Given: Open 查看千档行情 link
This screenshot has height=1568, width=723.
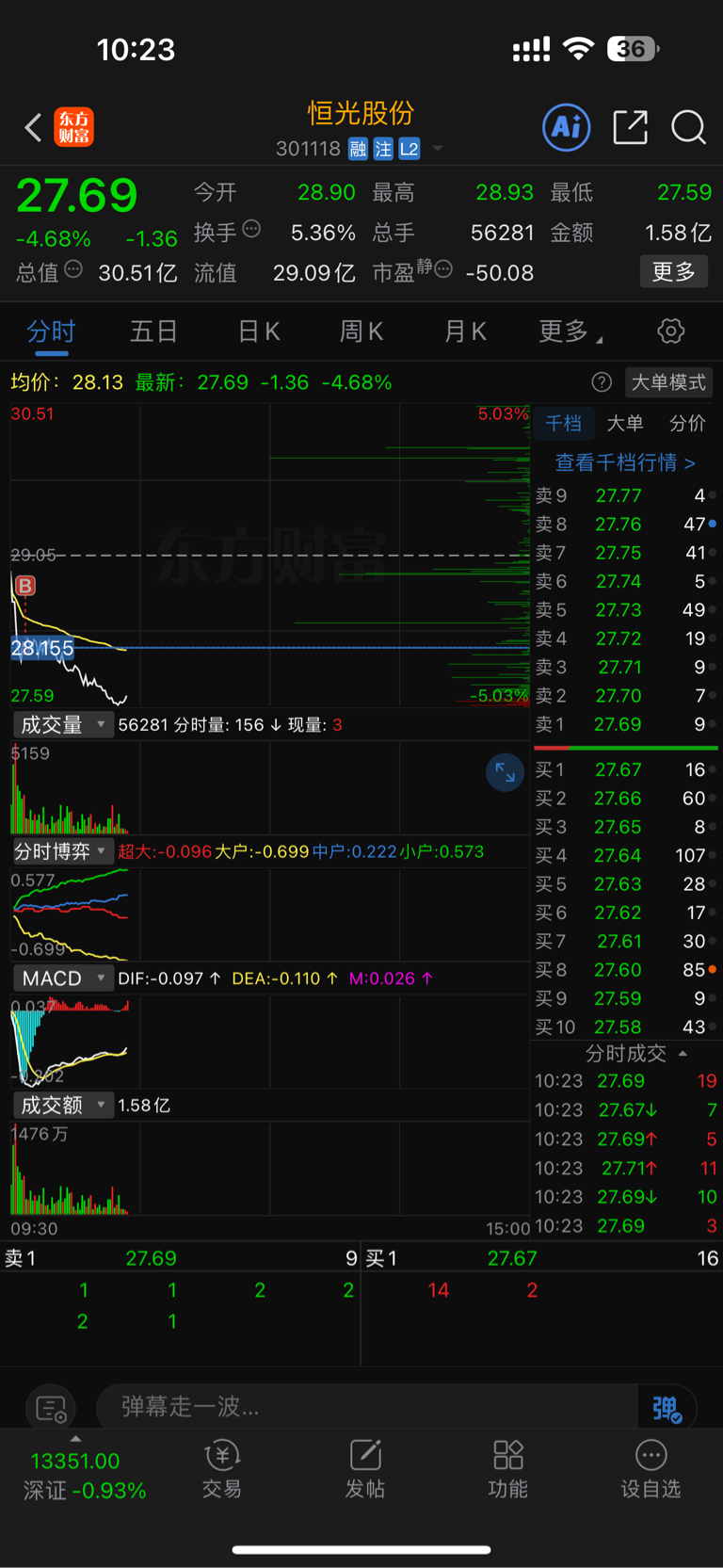Looking at the screenshot, I should pyautogui.click(x=625, y=462).
